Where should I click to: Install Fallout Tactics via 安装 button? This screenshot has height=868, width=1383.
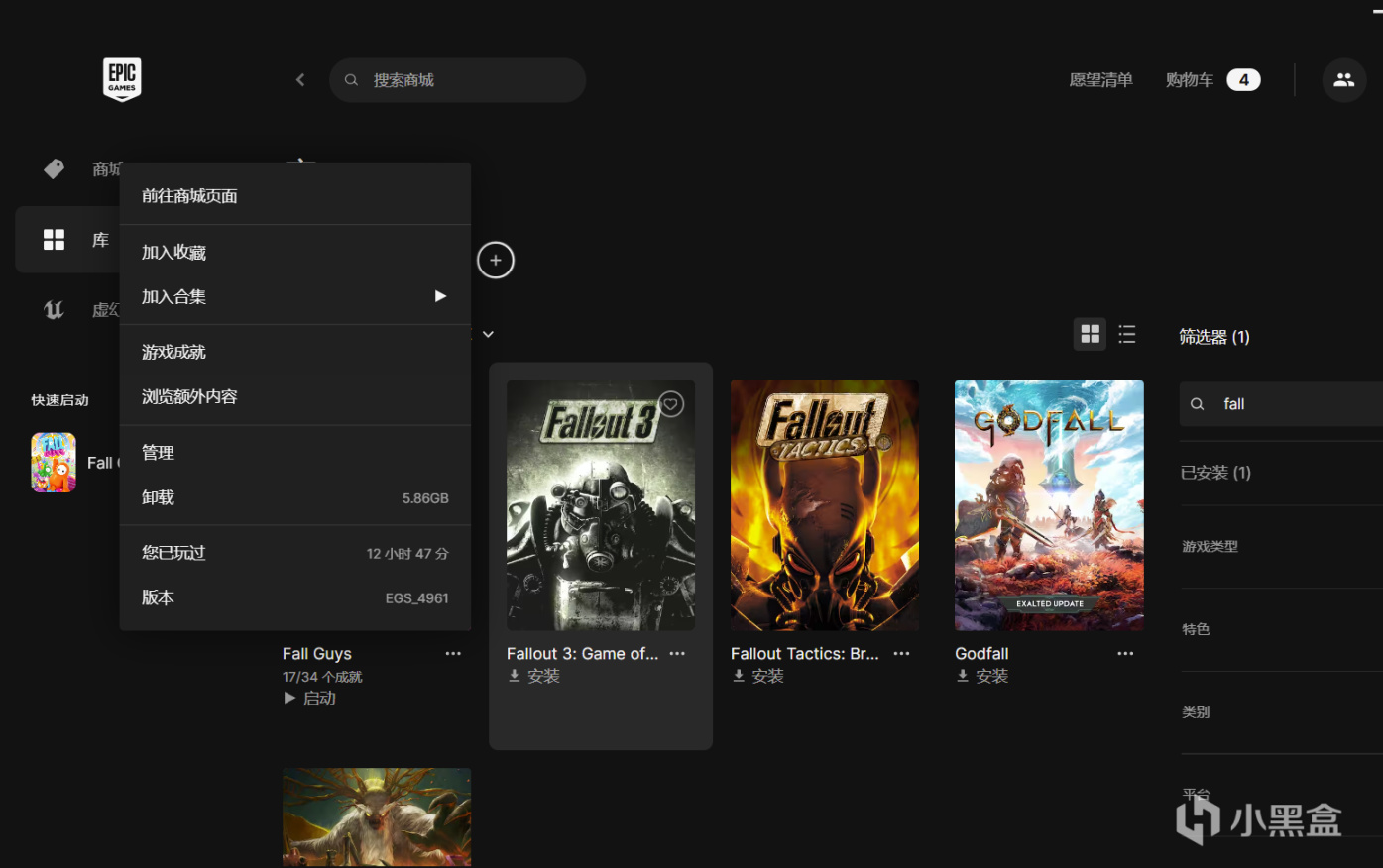click(758, 676)
